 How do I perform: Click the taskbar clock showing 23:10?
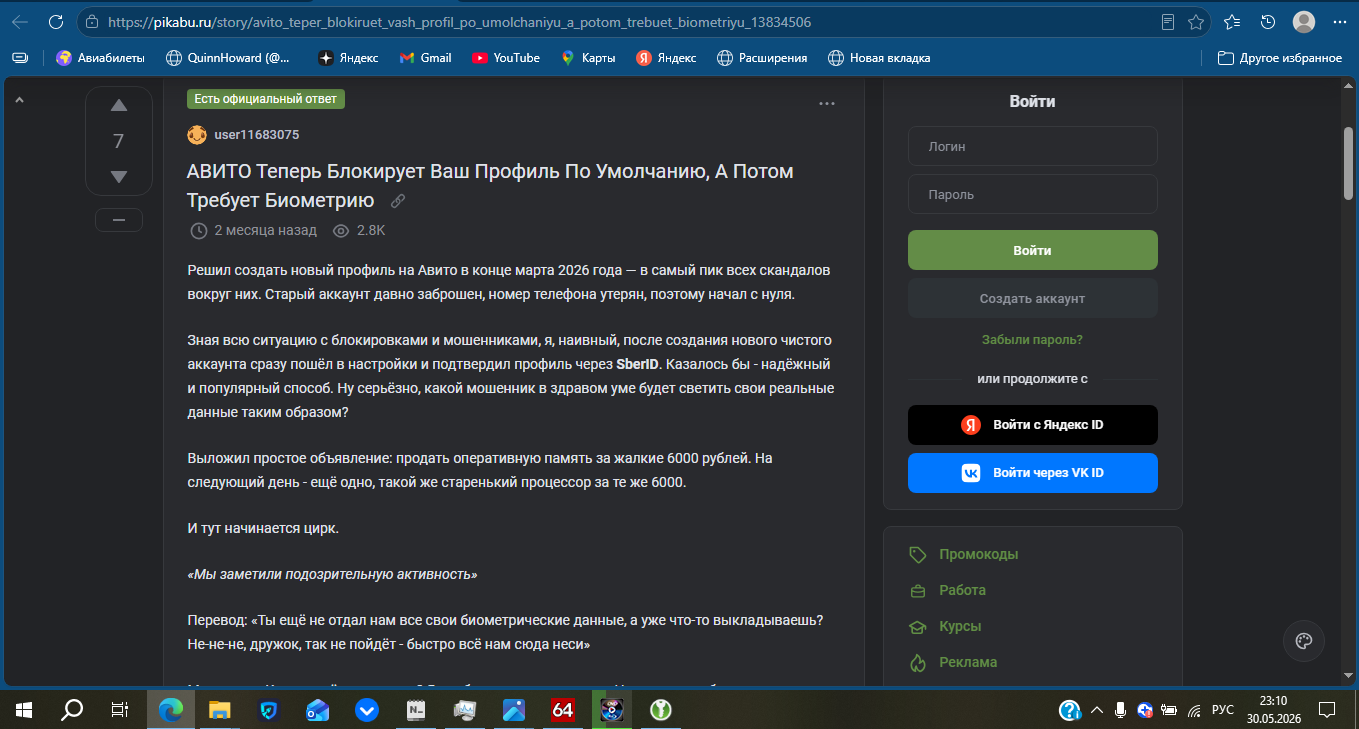[1273, 710]
